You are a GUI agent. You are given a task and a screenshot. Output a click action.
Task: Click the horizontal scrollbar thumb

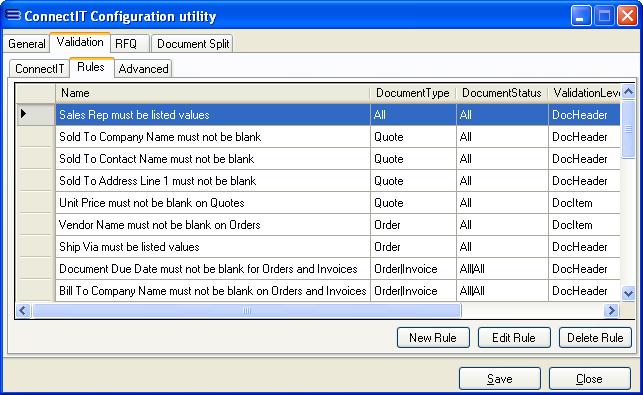pos(247,311)
